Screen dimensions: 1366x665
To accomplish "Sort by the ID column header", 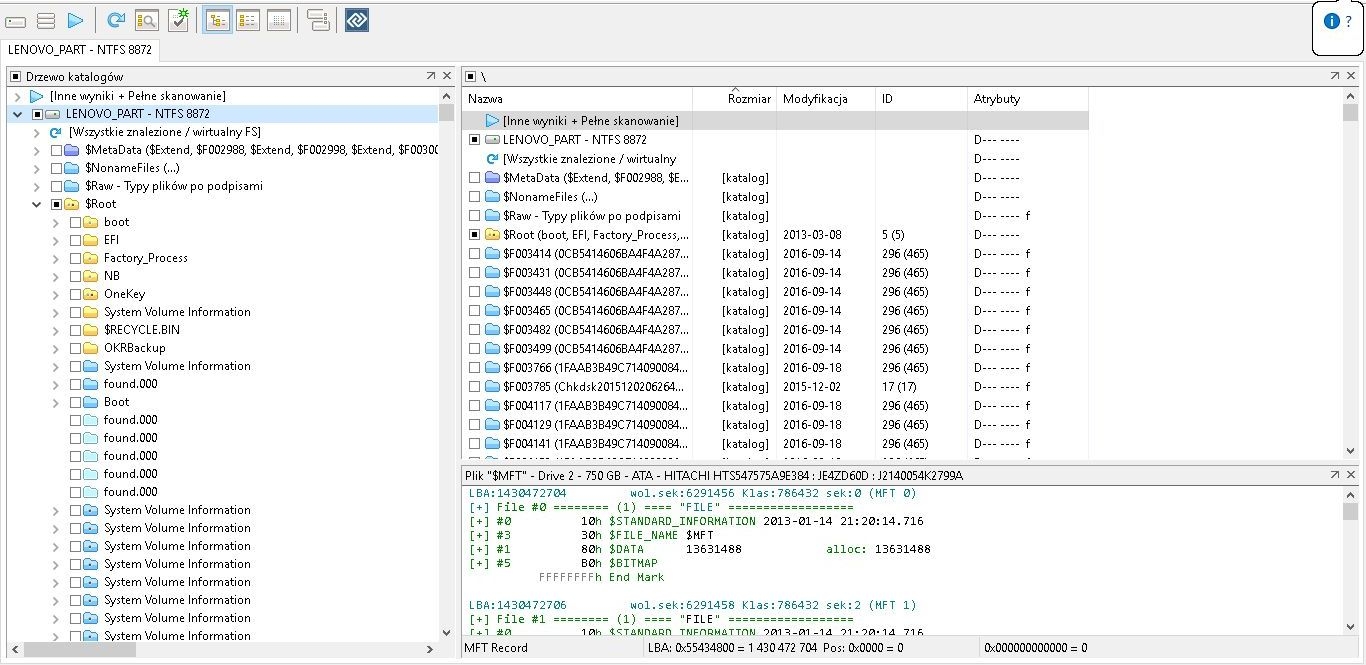I will pyautogui.click(x=921, y=99).
